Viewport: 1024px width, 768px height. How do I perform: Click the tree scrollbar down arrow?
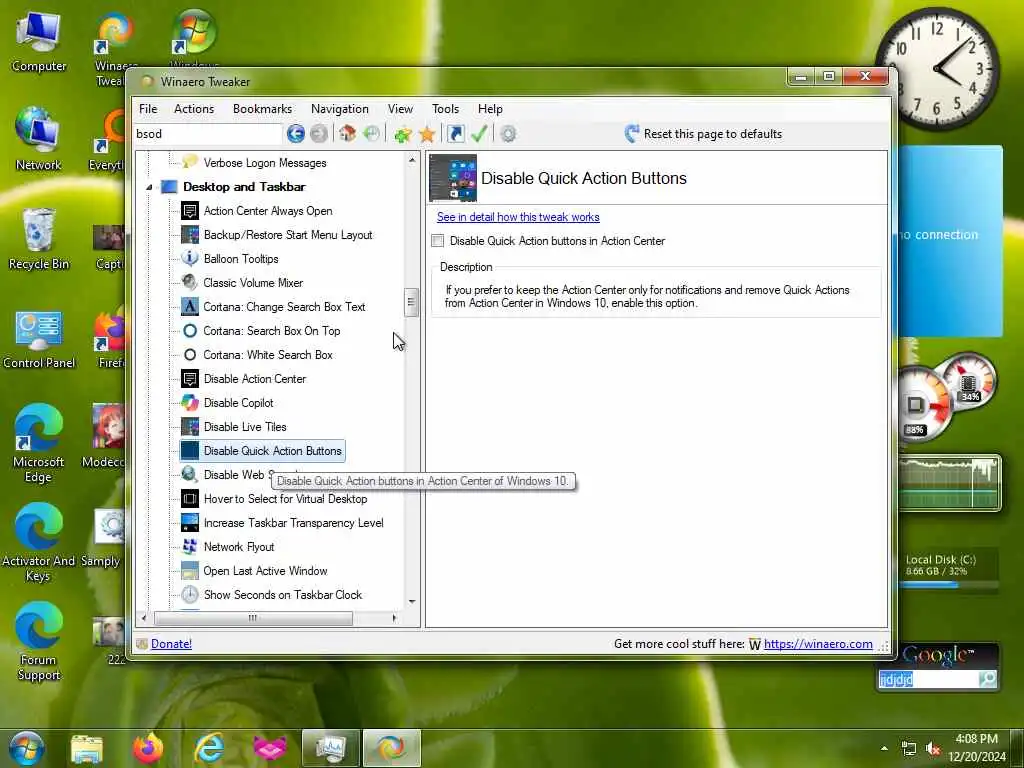pyautogui.click(x=411, y=601)
